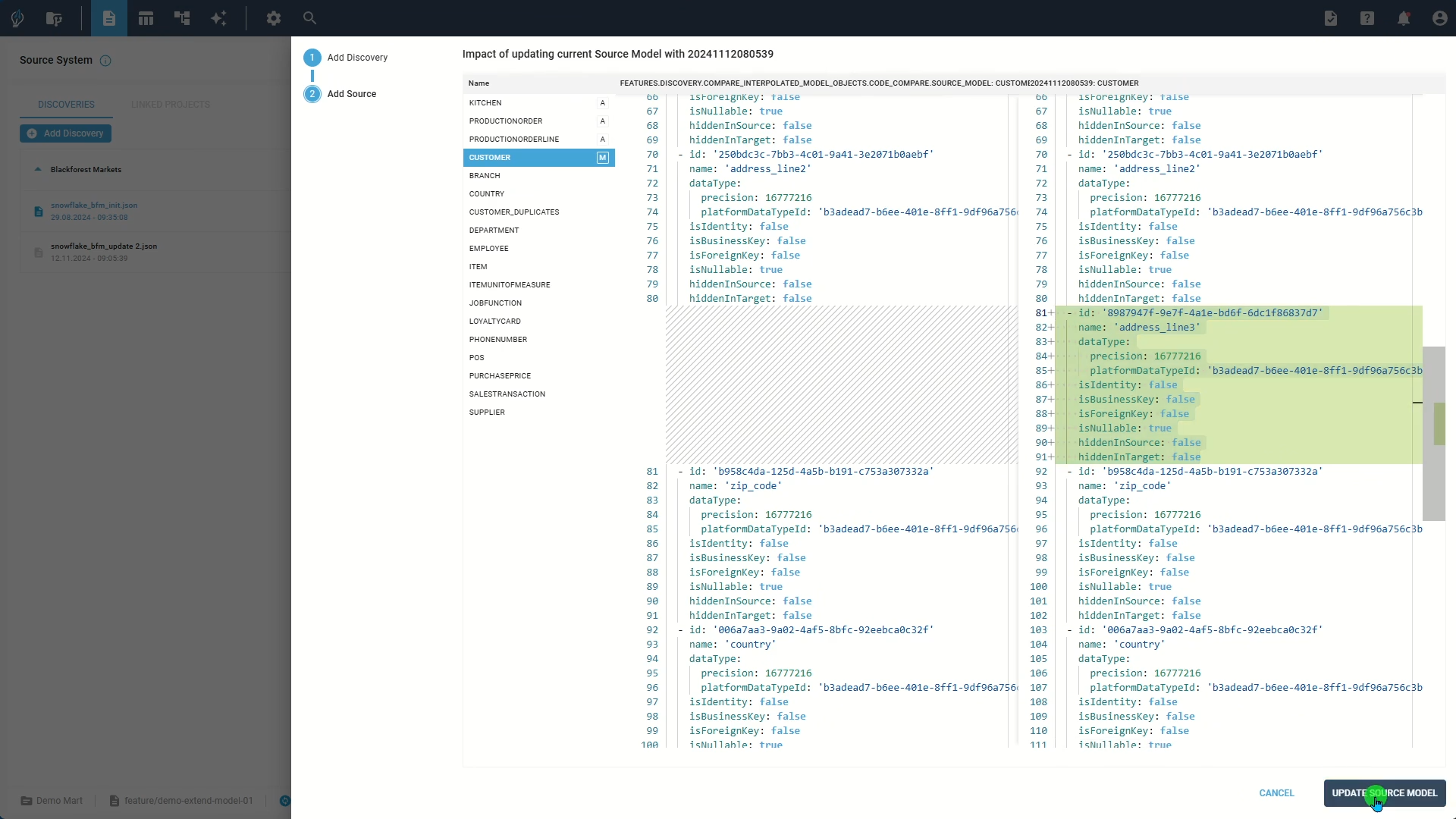1456x819 pixels.
Task: Click the CANCEL button
Action: tap(1277, 793)
